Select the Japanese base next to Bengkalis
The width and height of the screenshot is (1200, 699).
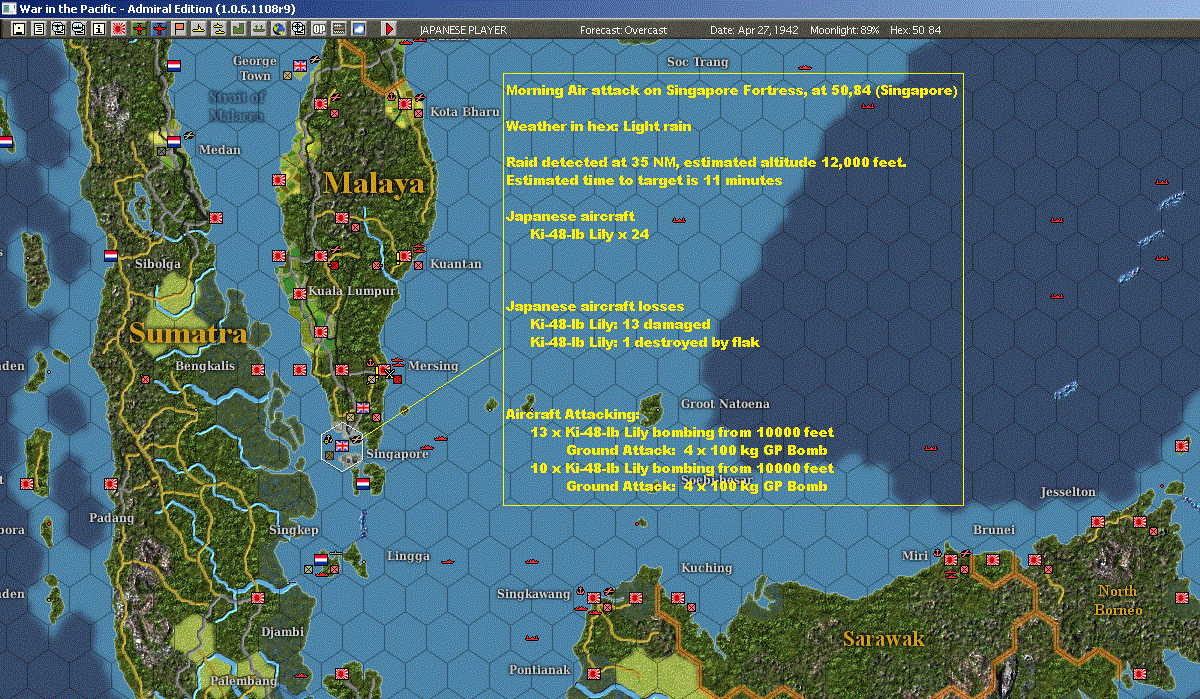258,369
